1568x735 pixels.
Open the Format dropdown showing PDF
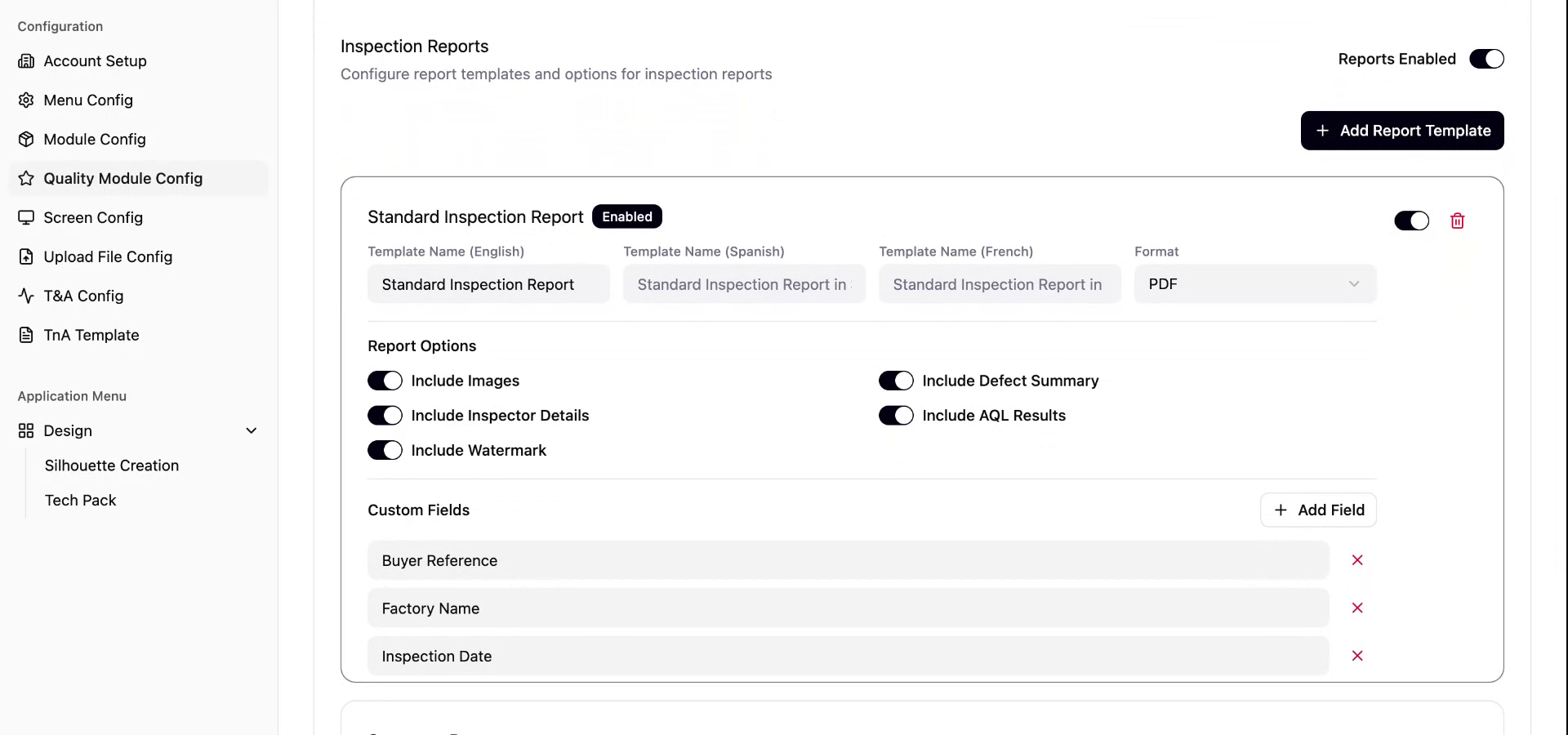pyautogui.click(x=1254, y=284)
